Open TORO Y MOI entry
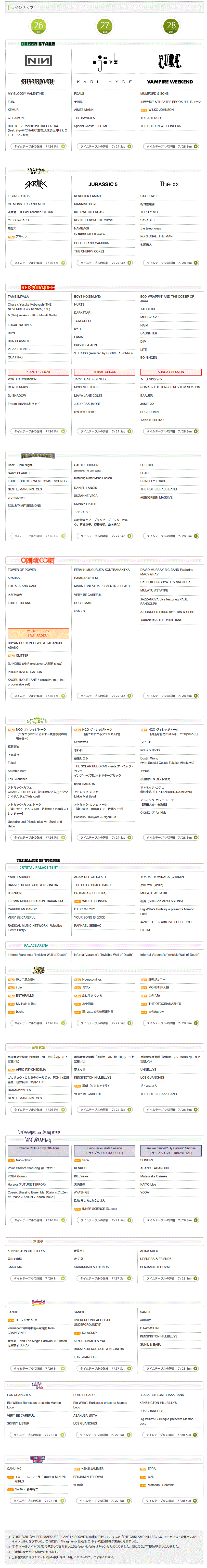The width and height of the screenshot is (207, 1568). tap(149, 212)
